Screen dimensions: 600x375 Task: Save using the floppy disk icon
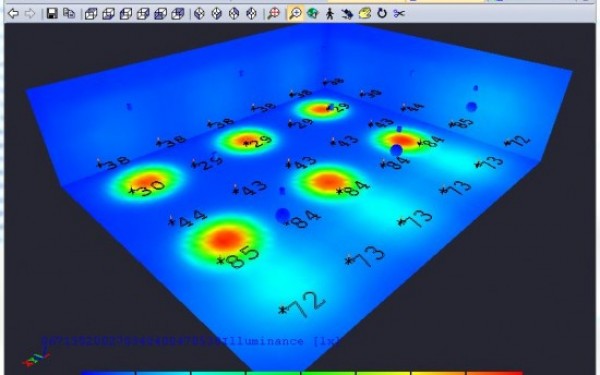(x=52, y=14)
